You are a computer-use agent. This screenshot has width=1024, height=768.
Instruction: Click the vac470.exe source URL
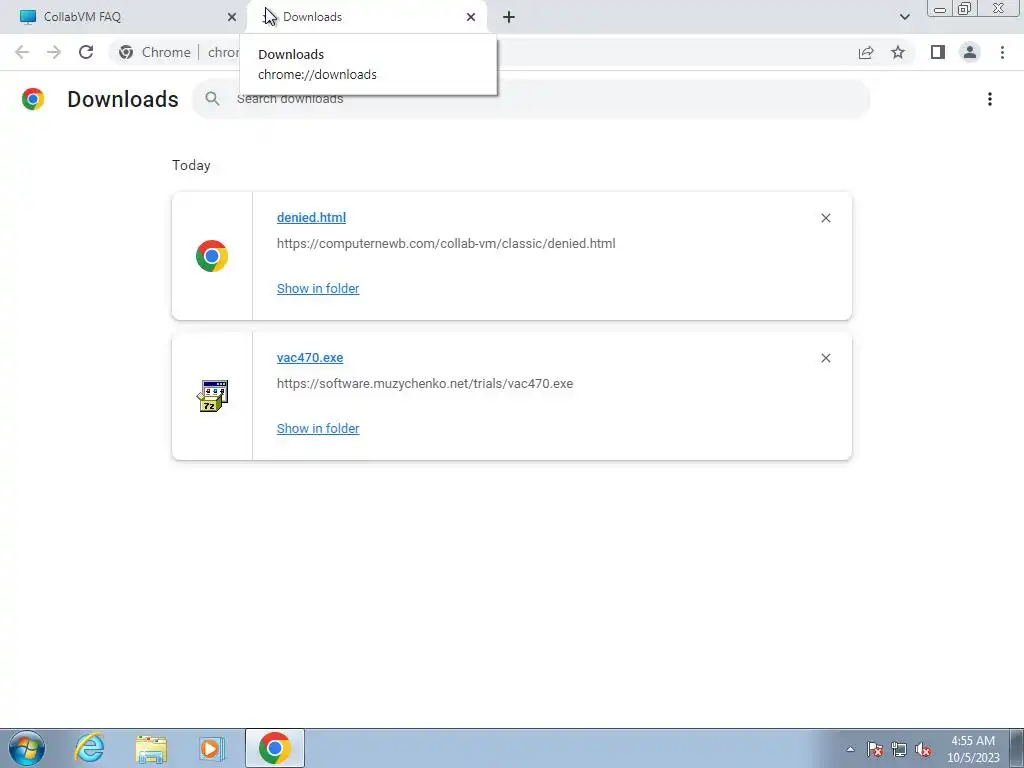pyautogui.click(x=425, y=384)
